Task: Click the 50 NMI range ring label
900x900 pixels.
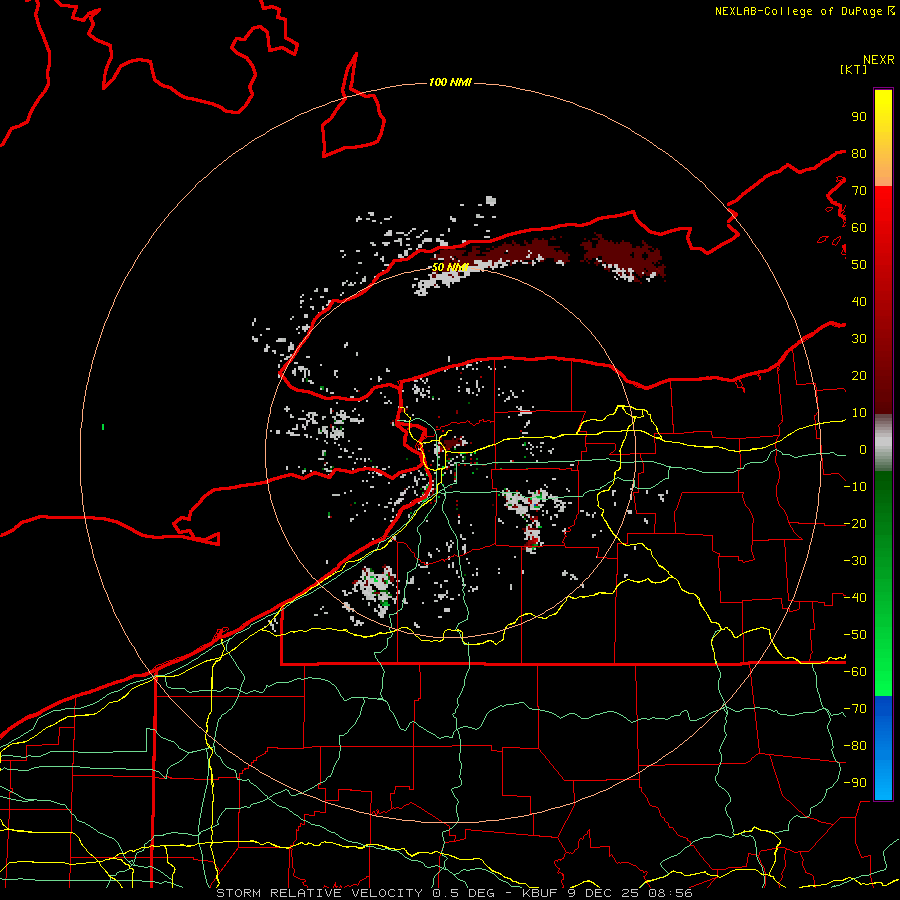Action: pyautogui.click(x=450, y=267)
